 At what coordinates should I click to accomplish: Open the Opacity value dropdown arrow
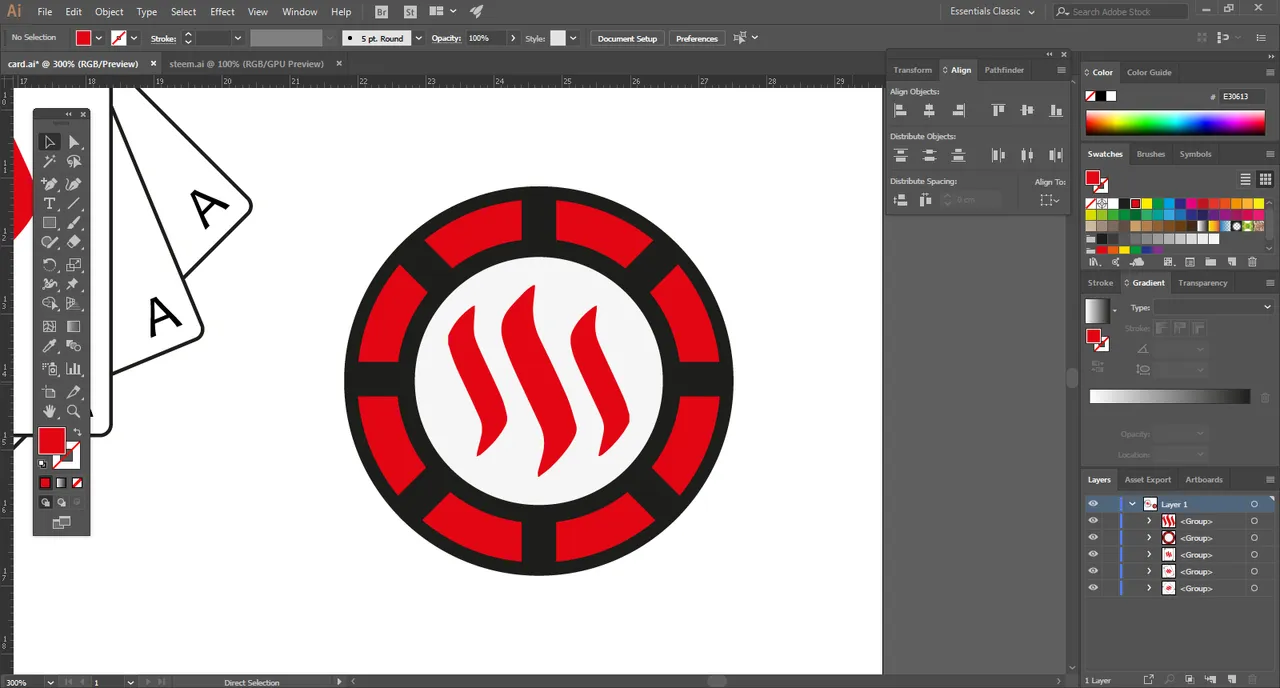[513, 38]
